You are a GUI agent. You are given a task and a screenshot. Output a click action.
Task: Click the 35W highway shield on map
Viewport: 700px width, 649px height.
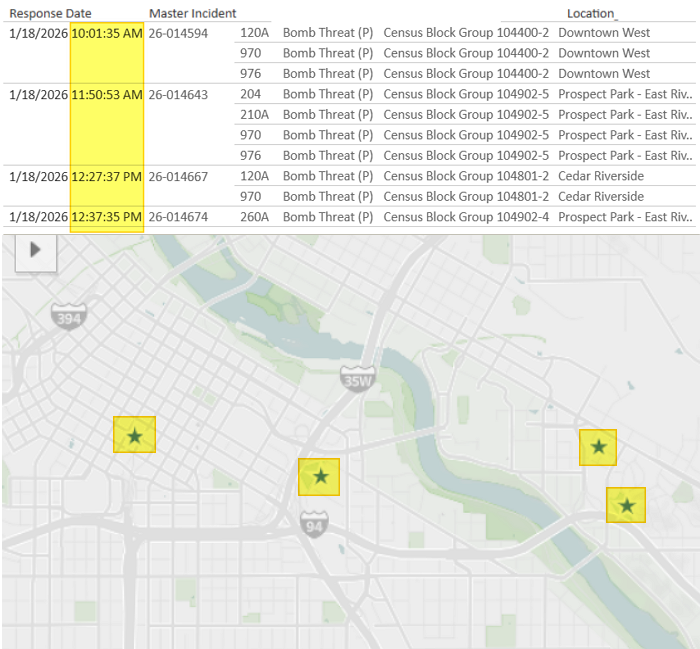pos(358,379)
